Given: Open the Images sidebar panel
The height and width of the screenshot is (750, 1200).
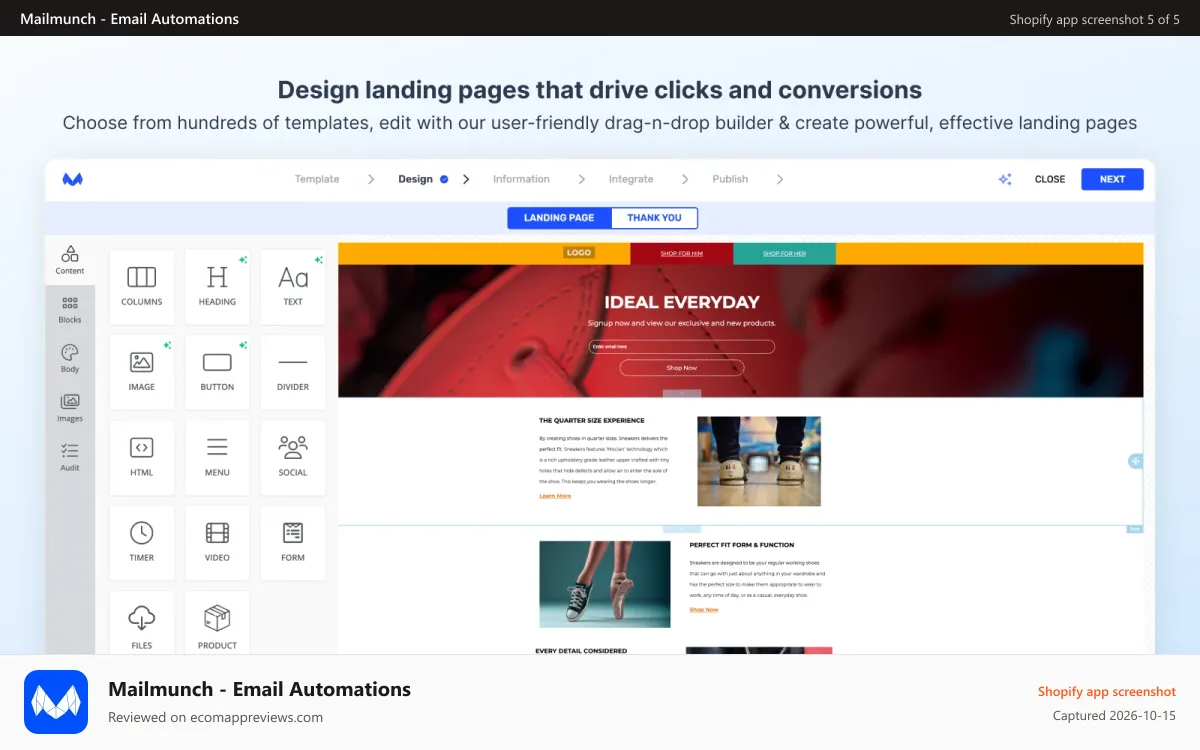Looking at the screenshot, I should (x=70, y=408).
